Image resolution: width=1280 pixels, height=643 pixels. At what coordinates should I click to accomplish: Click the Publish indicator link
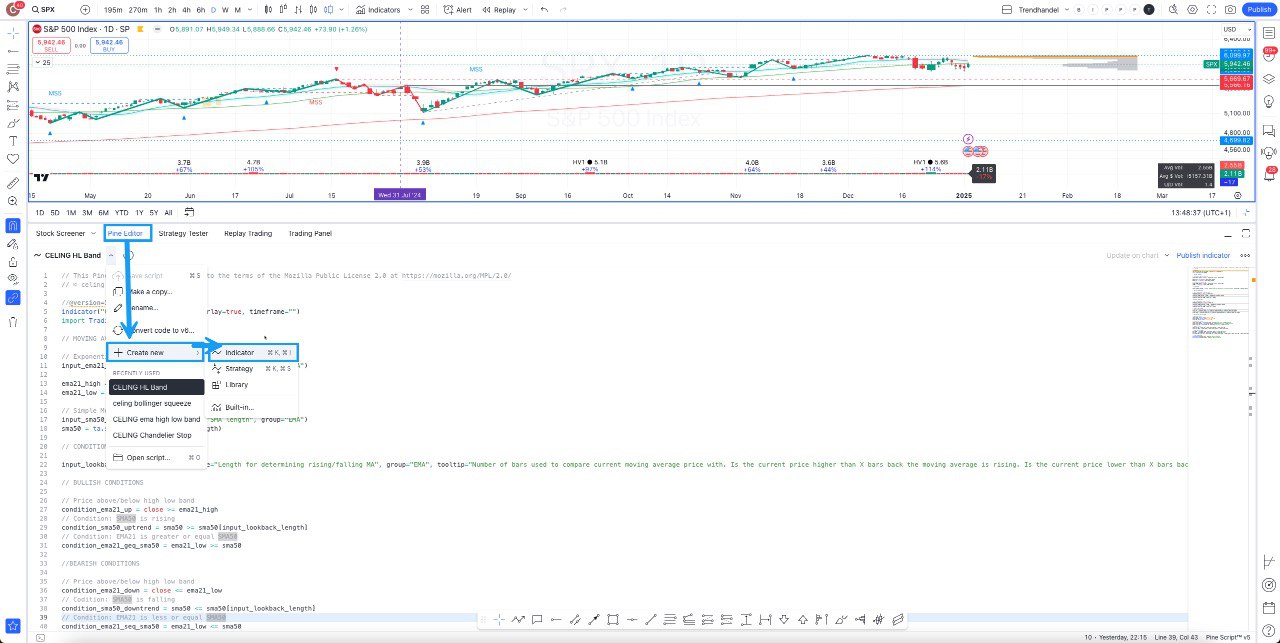pyautogui.click(x=1203, y=256)
